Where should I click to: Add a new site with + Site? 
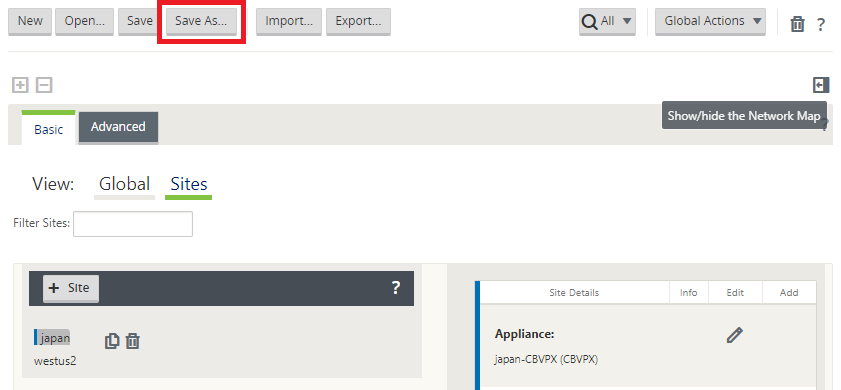(71, 288)
